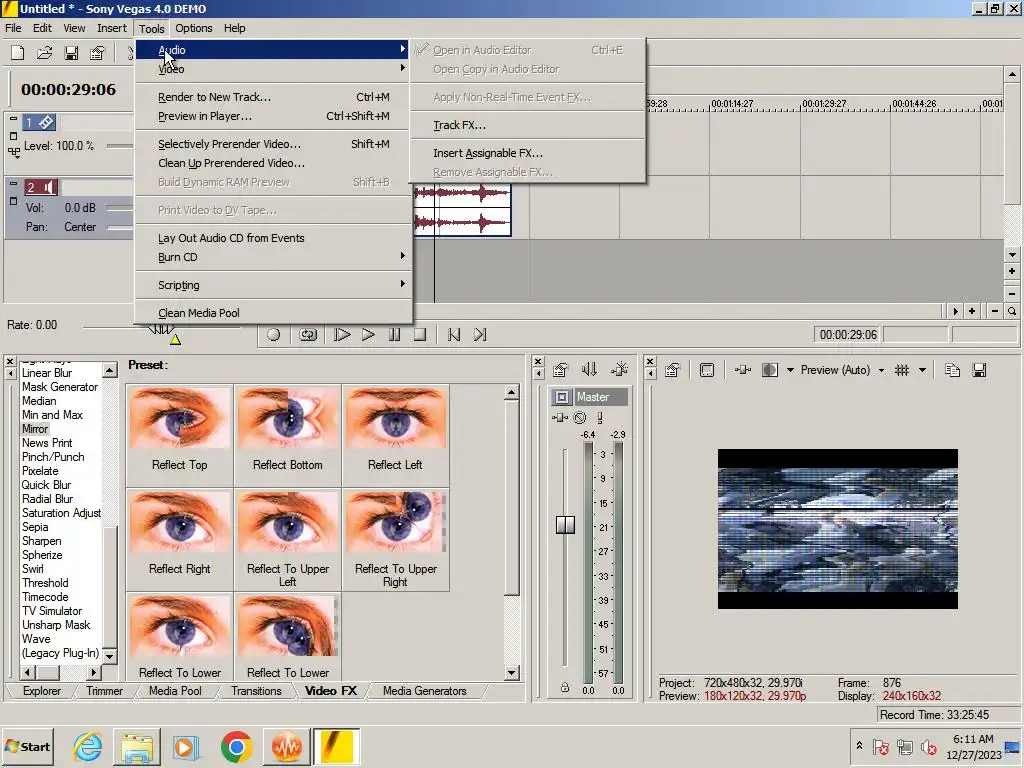The height and width of the screenshot is (768, 1024).
Task: Save snapshot to file icon
Action: click(x=979, y=370)
